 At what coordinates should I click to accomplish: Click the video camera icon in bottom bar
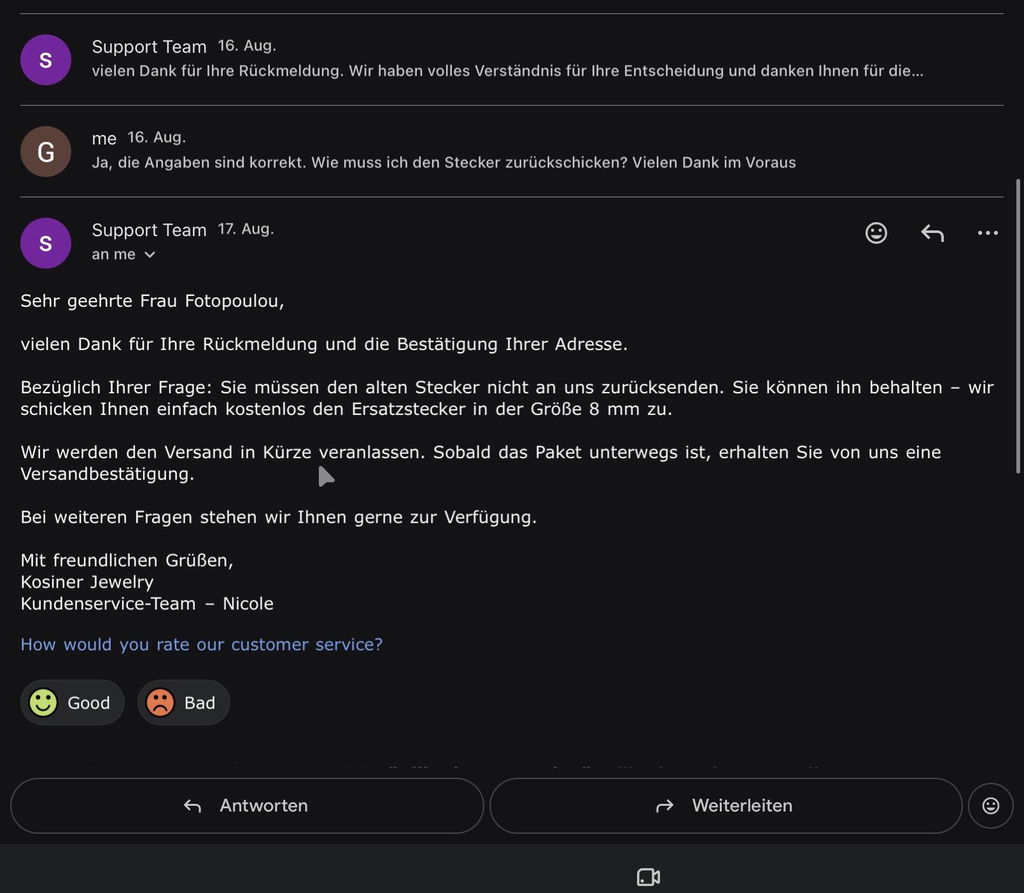pos(648,877)
